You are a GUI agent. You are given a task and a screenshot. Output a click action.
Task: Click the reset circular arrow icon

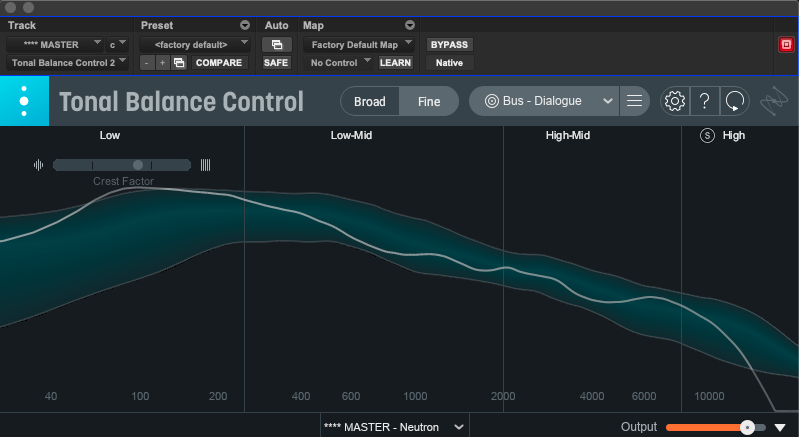[x=735, y=101]
